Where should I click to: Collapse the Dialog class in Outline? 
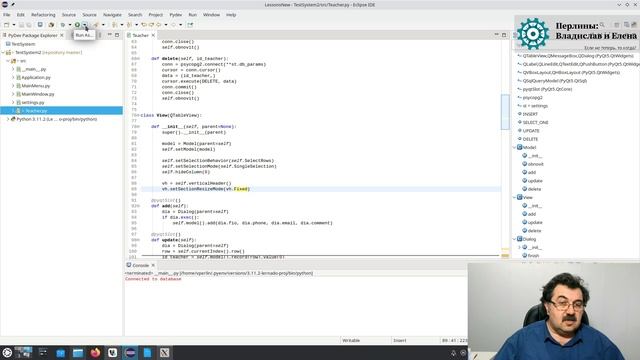point(514,239)
